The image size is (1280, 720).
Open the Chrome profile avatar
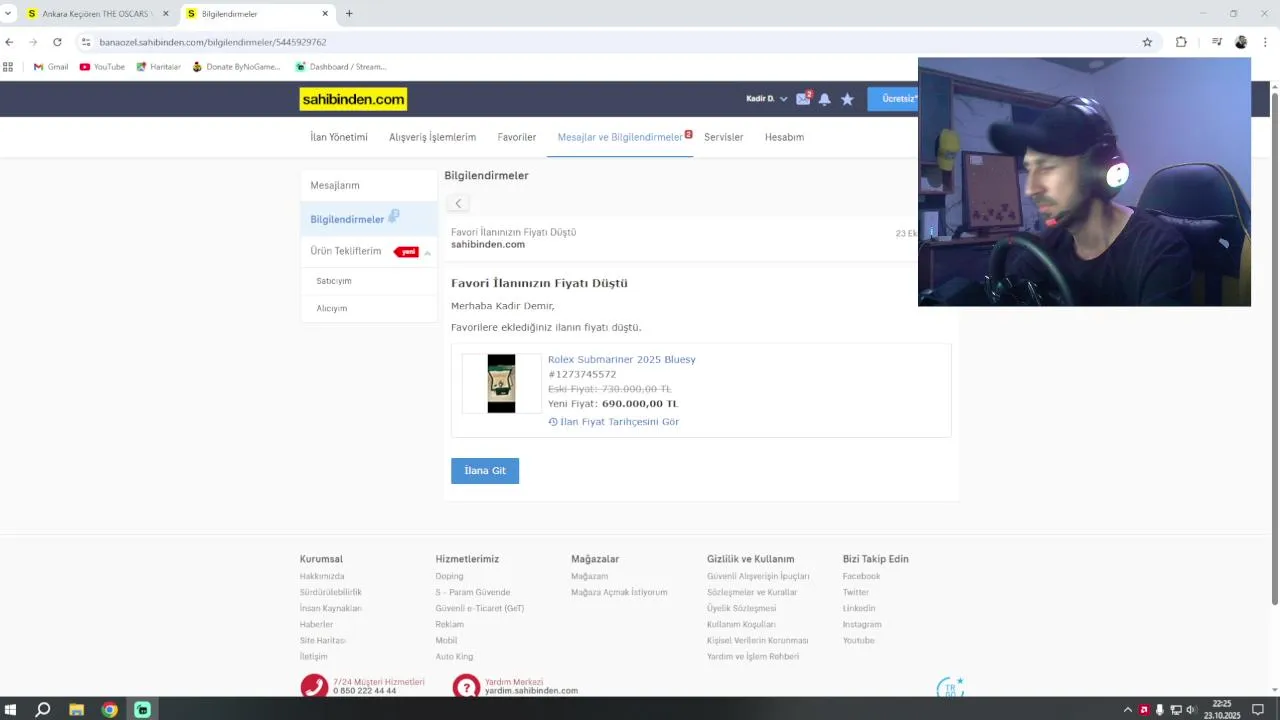(1241, 42)
